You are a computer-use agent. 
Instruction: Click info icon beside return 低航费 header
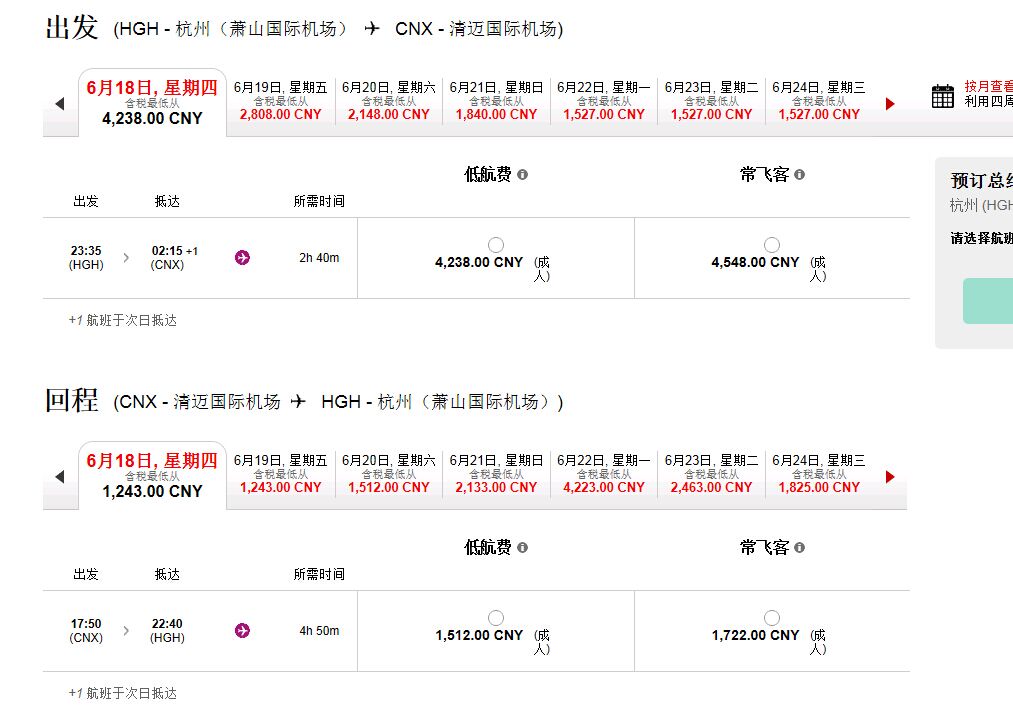(x=523, y=548)
